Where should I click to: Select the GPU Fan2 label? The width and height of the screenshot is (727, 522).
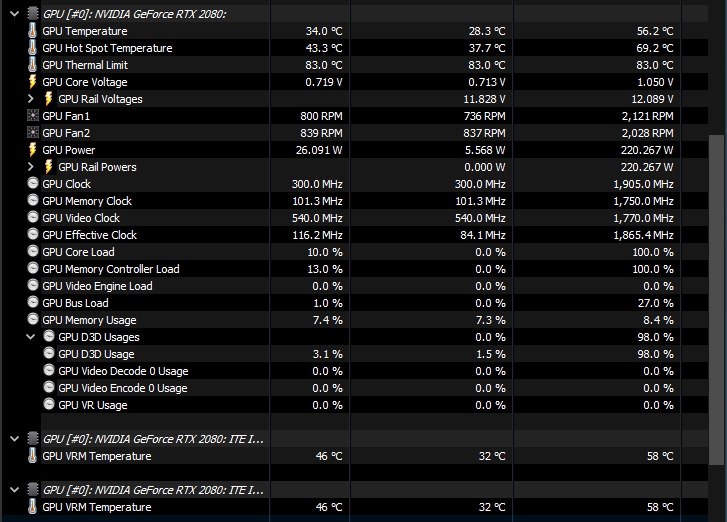tap(66, 133)
